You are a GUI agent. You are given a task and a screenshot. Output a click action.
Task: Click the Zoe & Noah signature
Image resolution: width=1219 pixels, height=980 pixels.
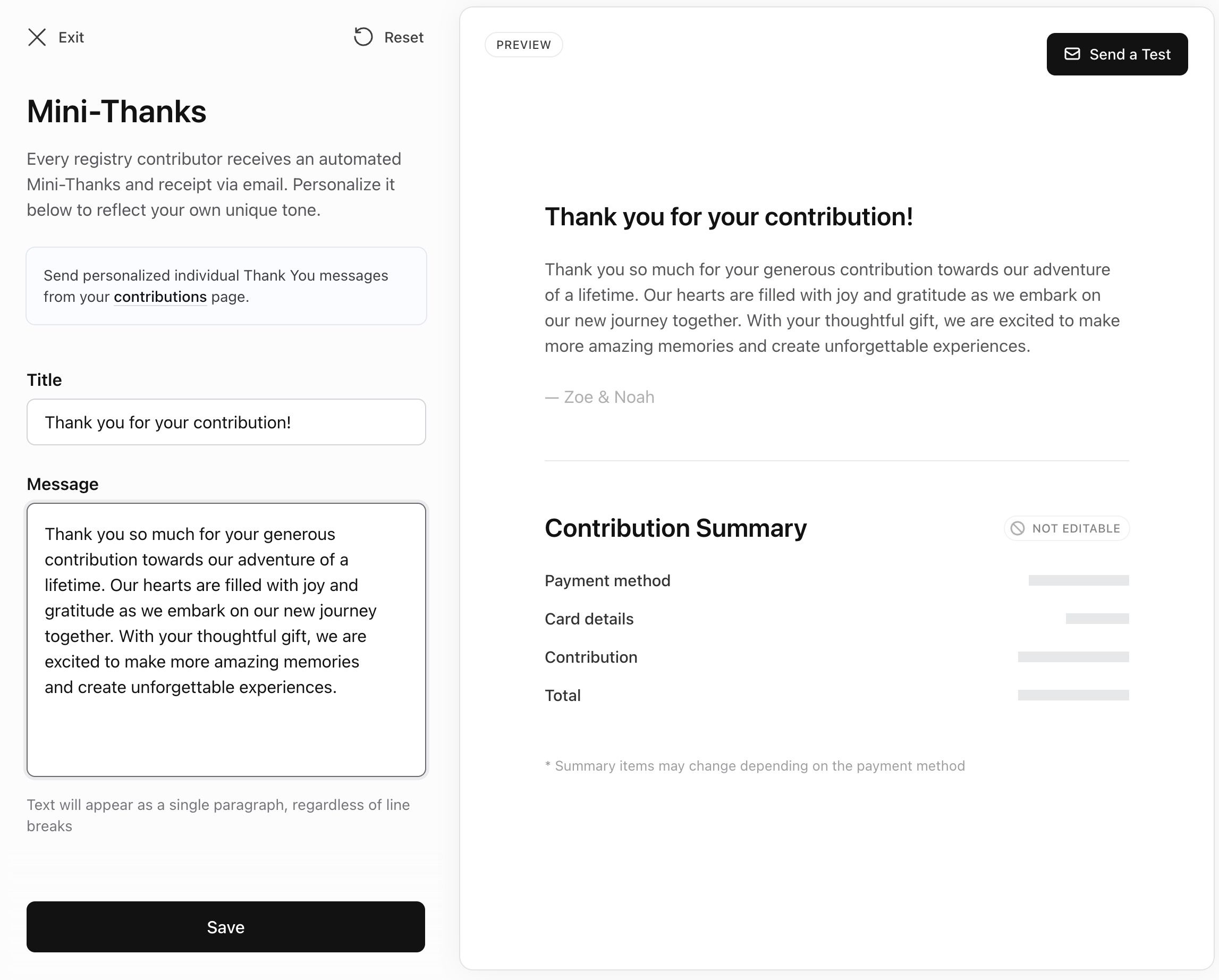coord(609,397)
